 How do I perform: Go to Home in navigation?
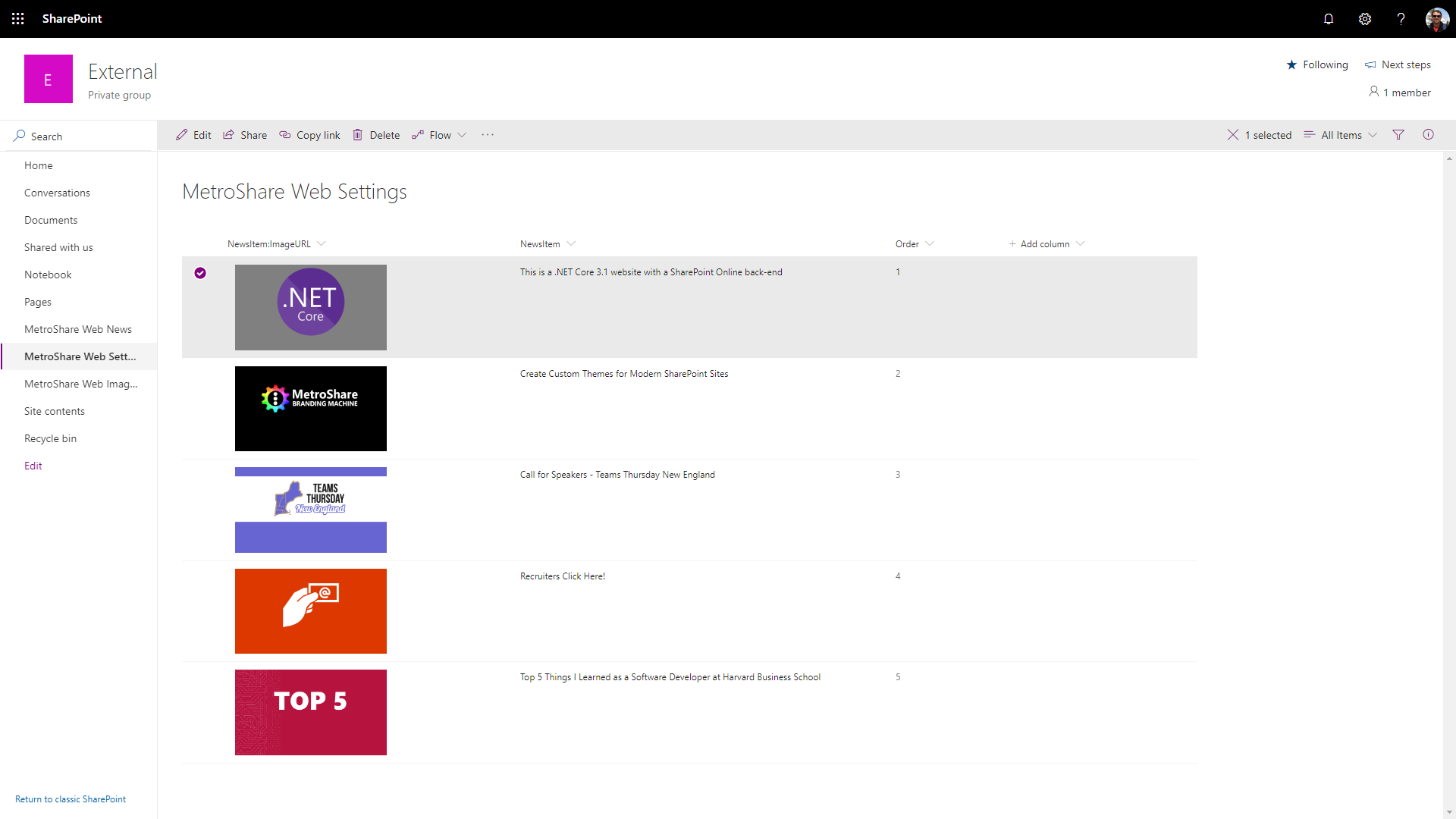[39, 165]
